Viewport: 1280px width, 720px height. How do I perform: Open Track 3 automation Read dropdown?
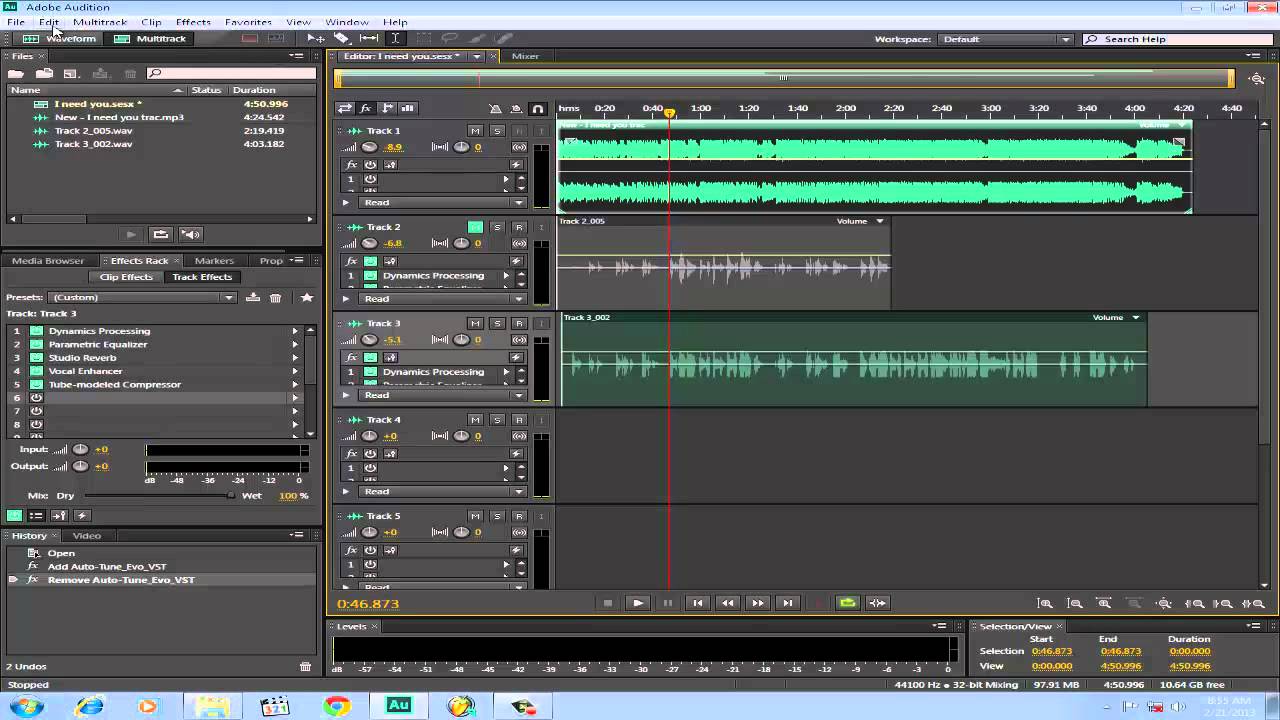click(x=444, y=395)
